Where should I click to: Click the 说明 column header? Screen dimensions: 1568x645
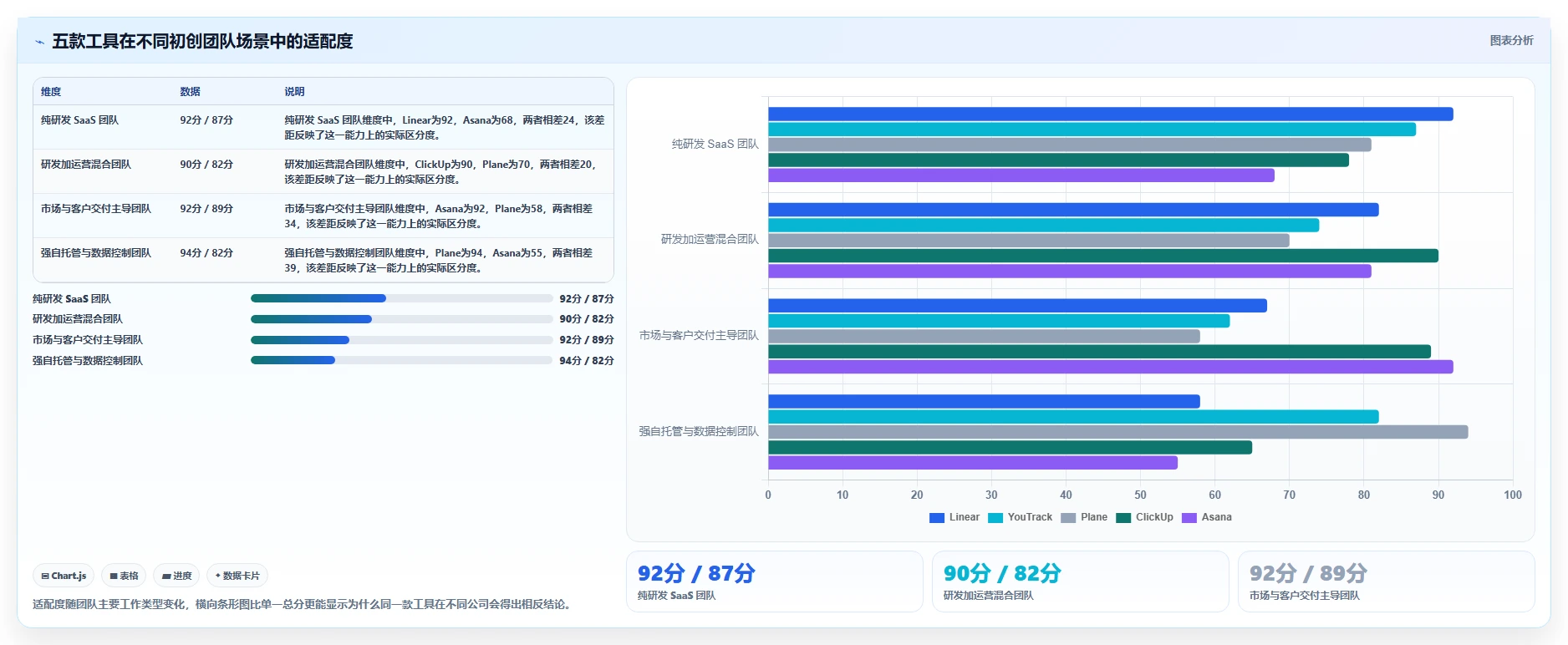294,92
